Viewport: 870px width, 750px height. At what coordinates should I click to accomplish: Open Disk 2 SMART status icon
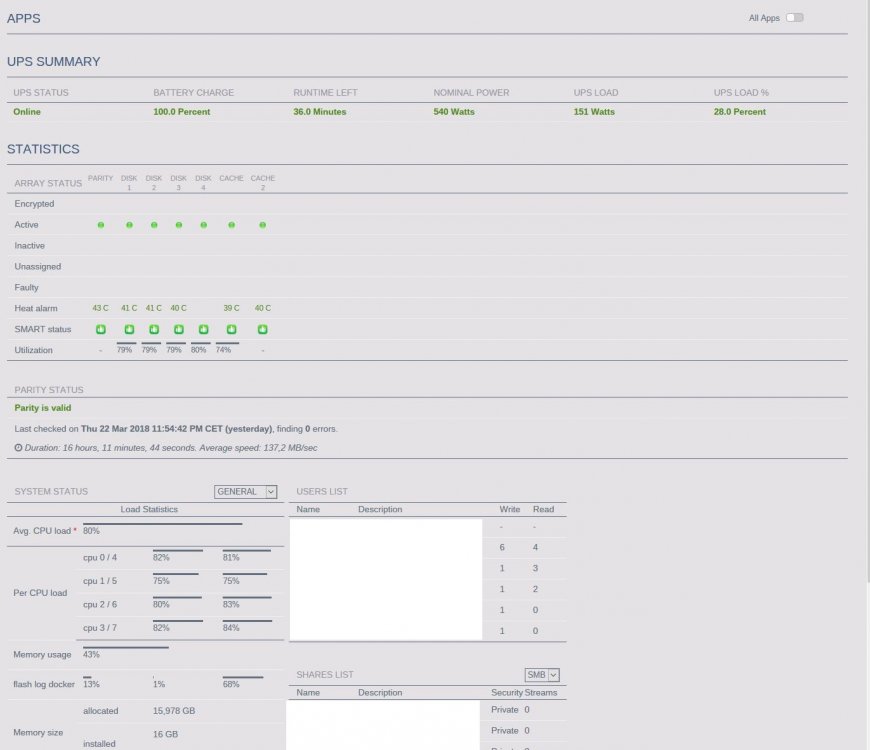click(154, 329)
